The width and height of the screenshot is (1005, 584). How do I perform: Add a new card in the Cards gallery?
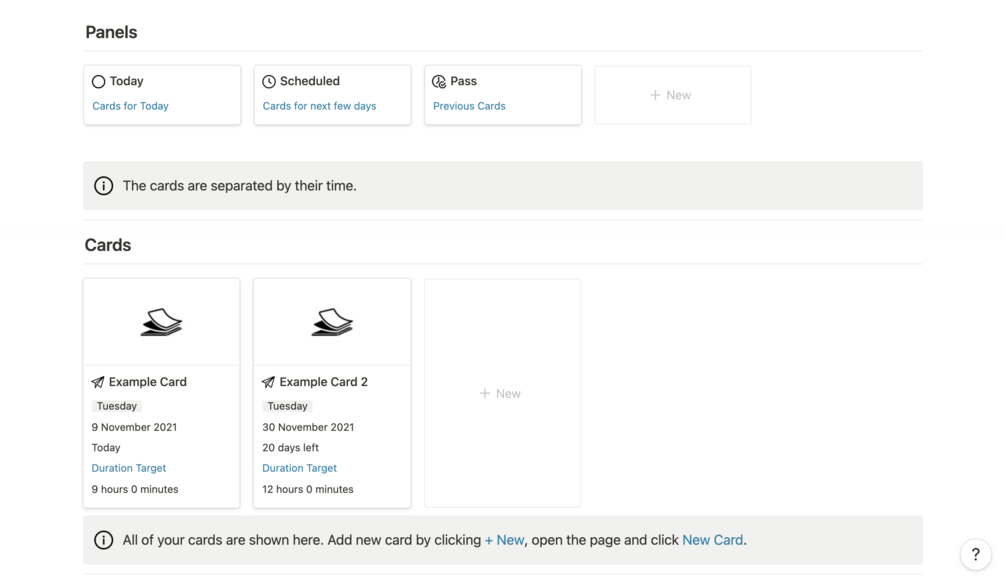pos(501,394)
